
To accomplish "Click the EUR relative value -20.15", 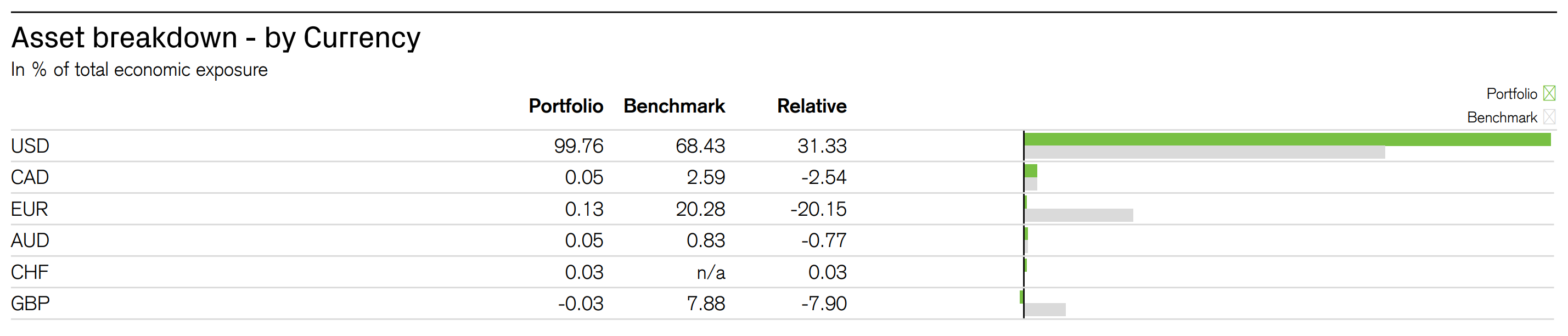I will pos(818,209).
